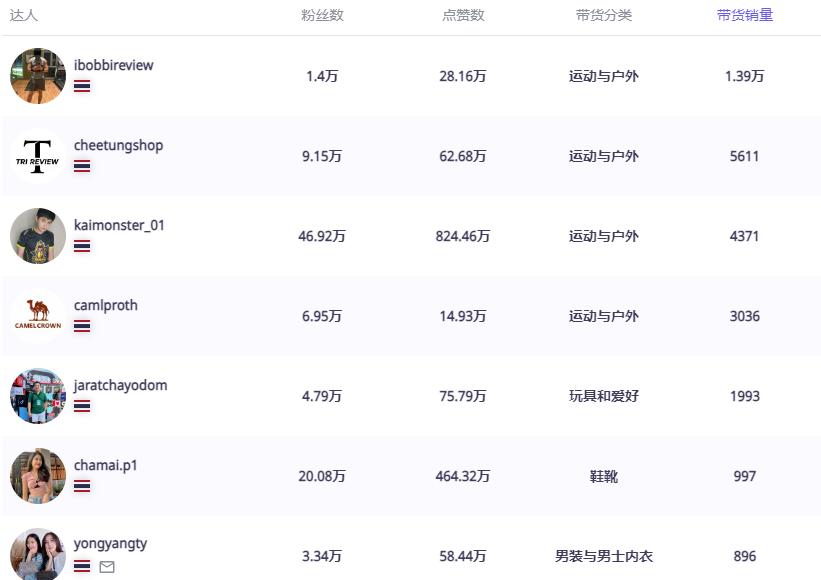Sort by 带货销量 column header
This screenshot has height=580, width=821.
[744, 16]
